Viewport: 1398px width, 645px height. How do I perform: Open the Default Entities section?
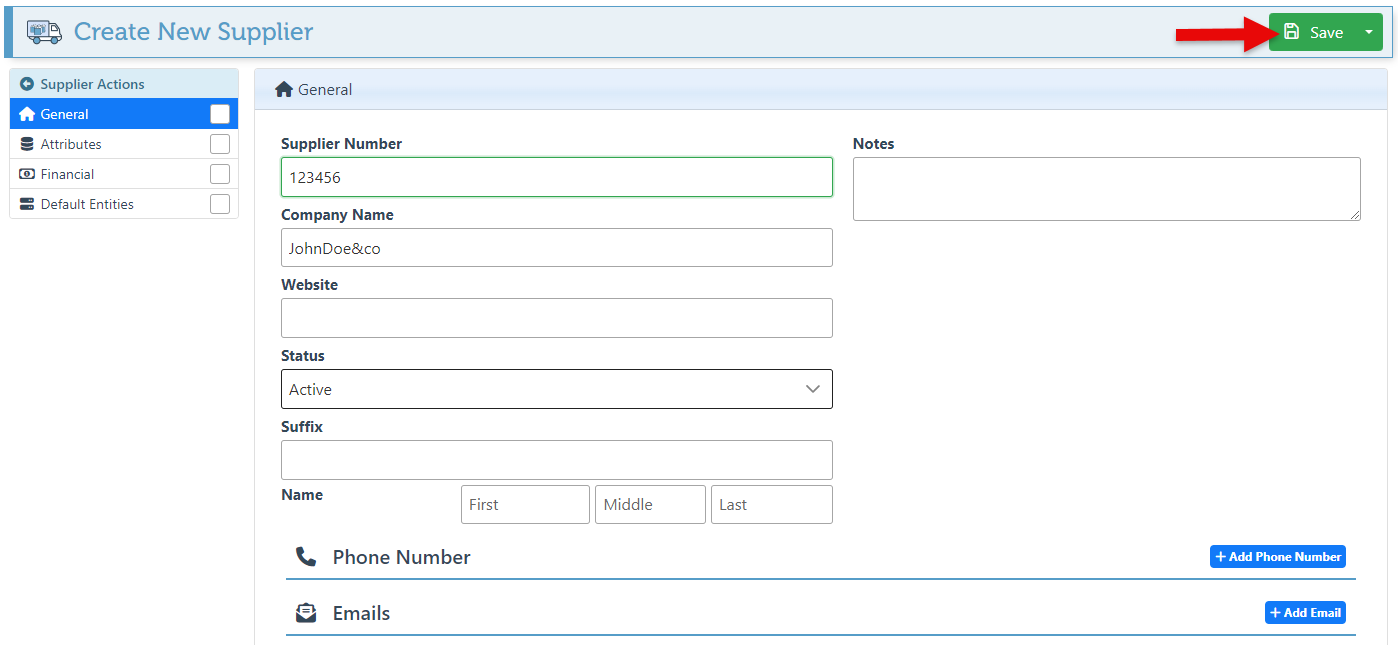[87, 204]
